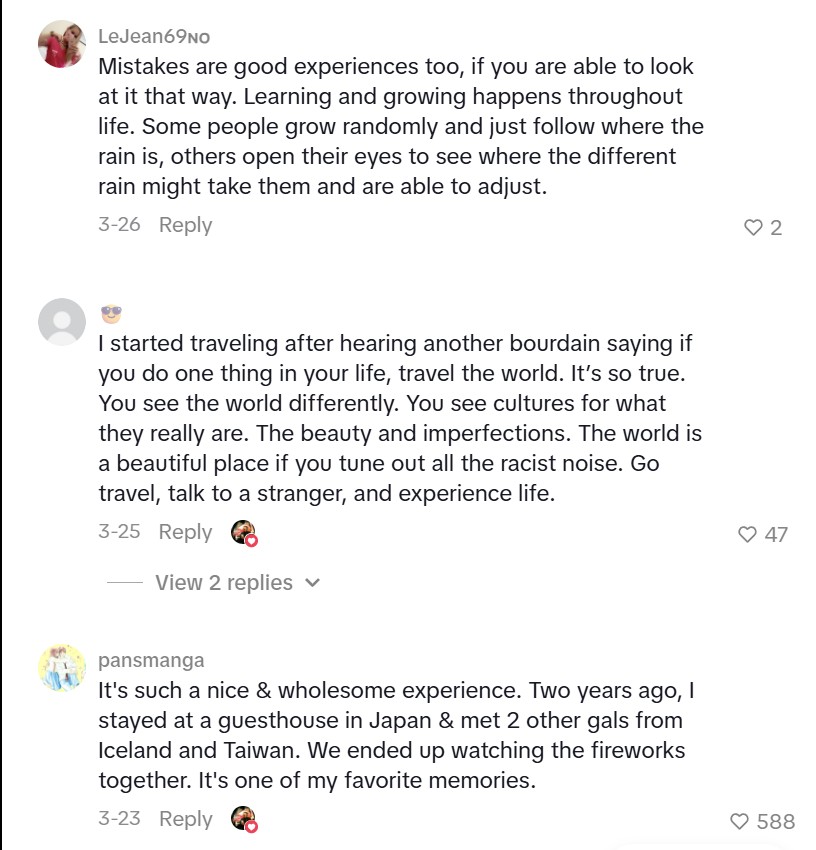Open LeJean69's profile picture
This screenshot has width=816, height=850.
(x=61, y=44)
